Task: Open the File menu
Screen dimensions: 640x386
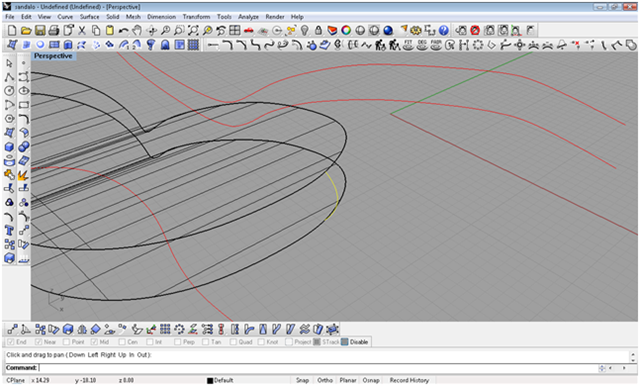Action: [10, 17]
